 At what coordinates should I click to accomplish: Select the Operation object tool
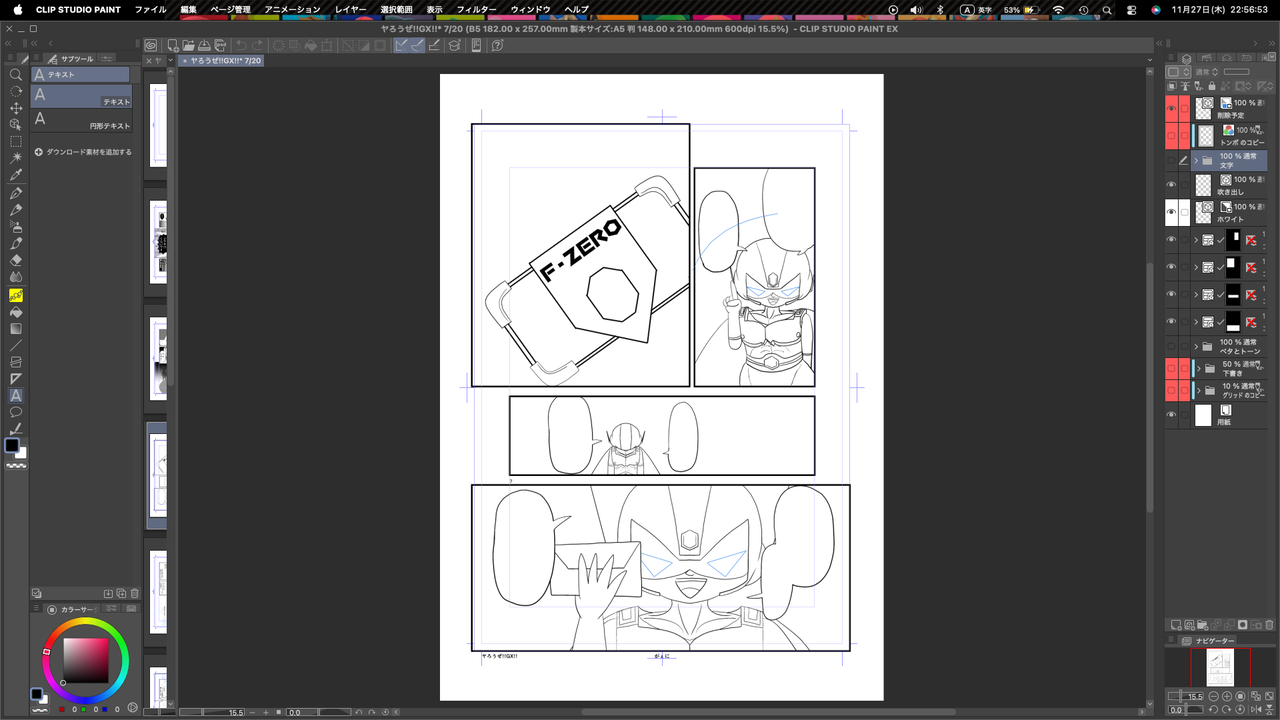pyautogui.click(x=16, y=125)
